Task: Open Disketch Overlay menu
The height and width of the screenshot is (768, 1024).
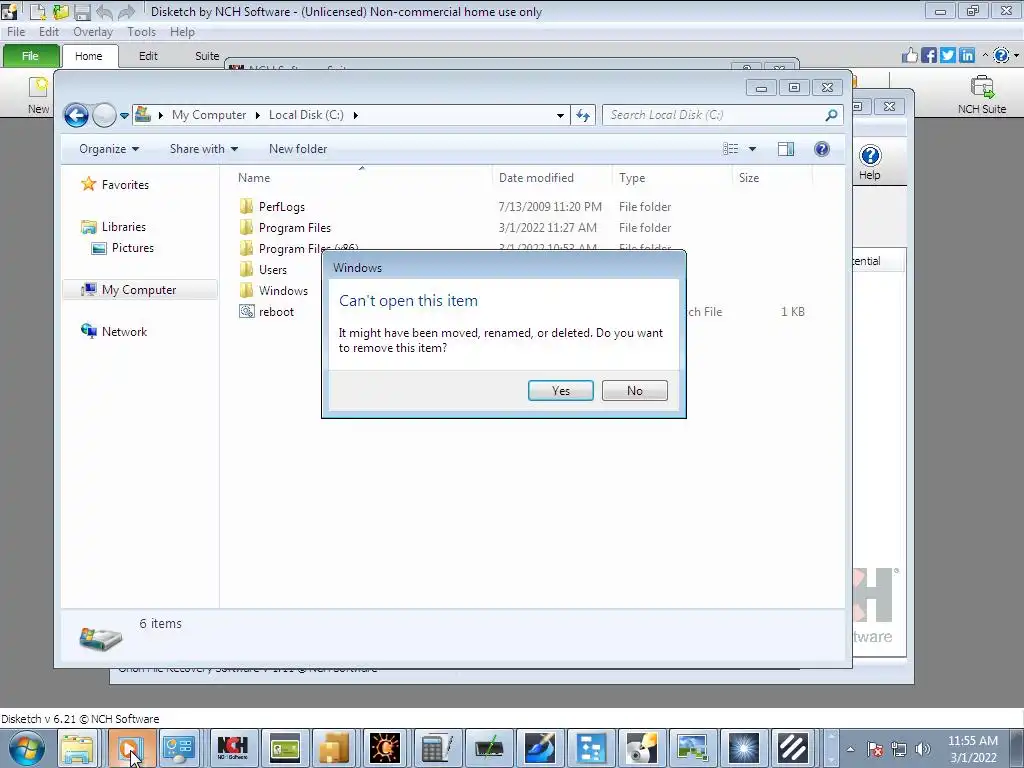Action: pos(93,32)
